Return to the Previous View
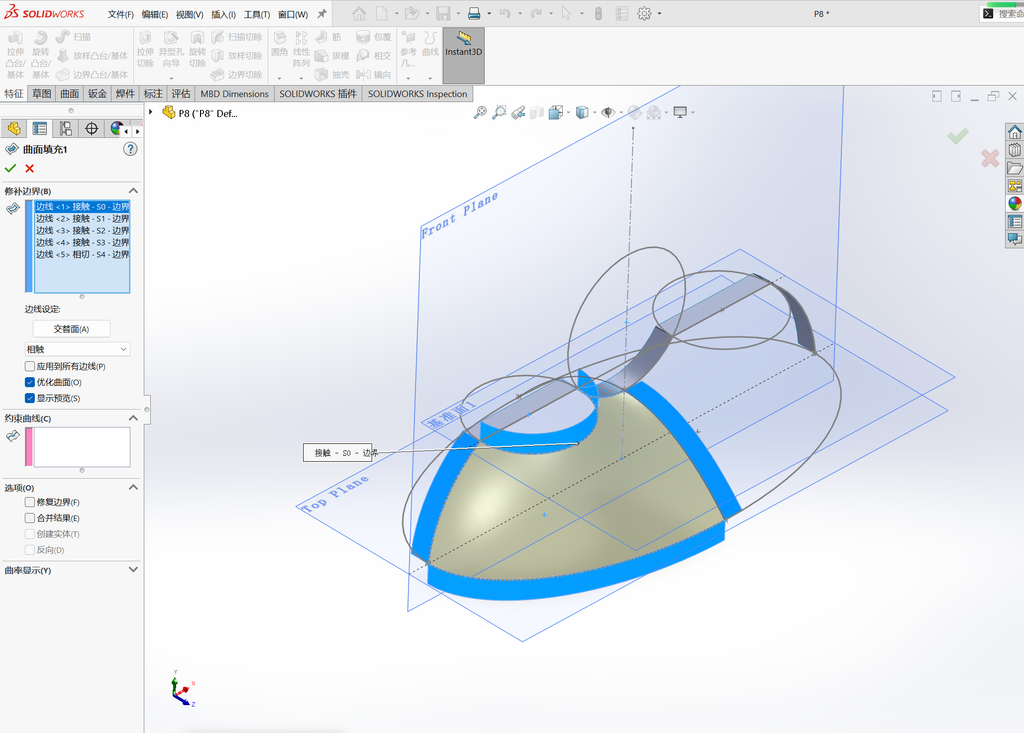Image resolution: width=1024 pixels, height=733 pixels. pos(518,112)
